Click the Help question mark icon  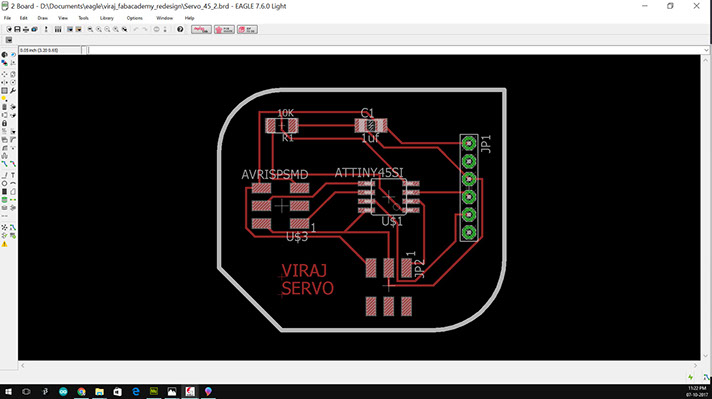(180, 30)
